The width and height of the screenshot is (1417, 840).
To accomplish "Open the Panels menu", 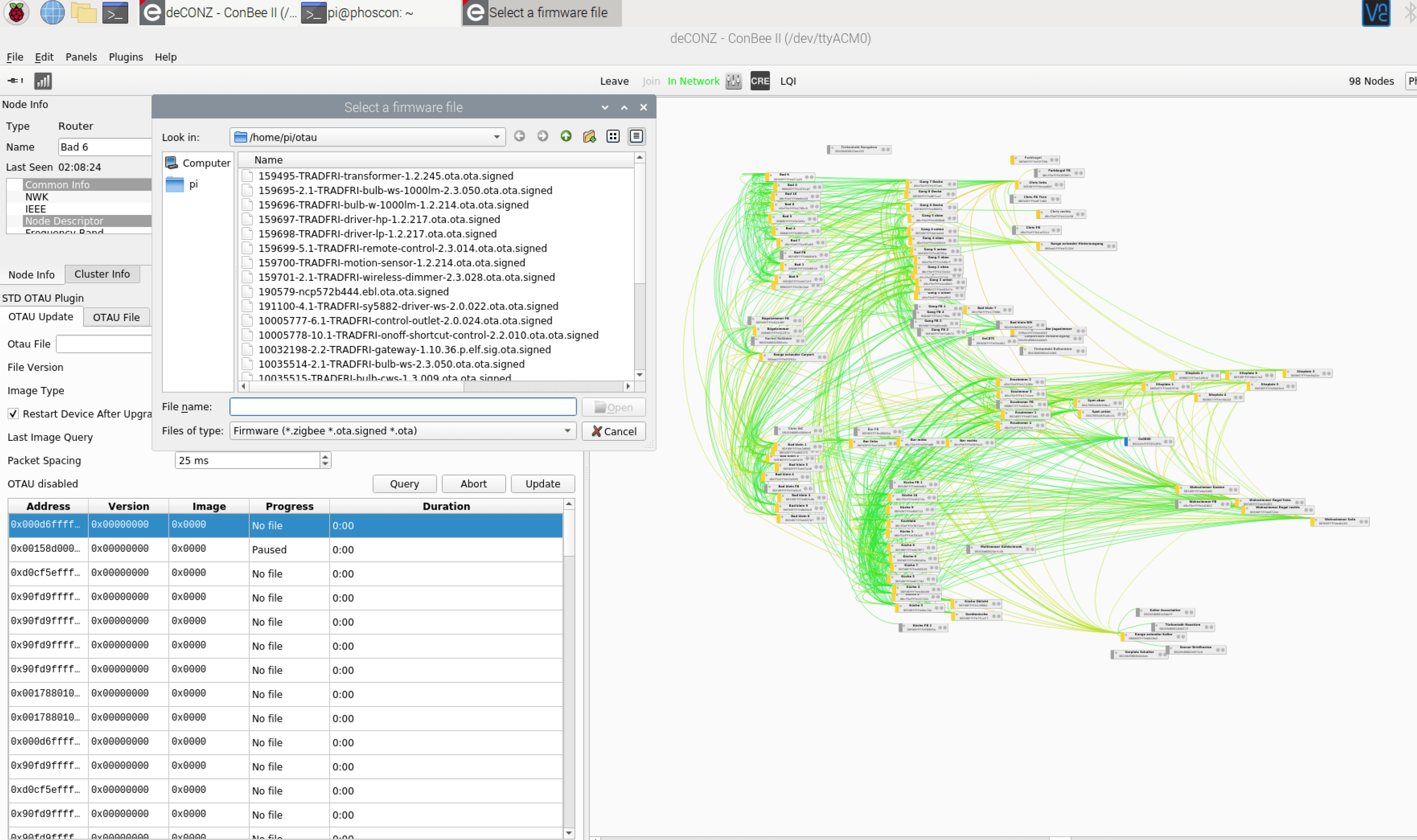I will click(81, 57).
